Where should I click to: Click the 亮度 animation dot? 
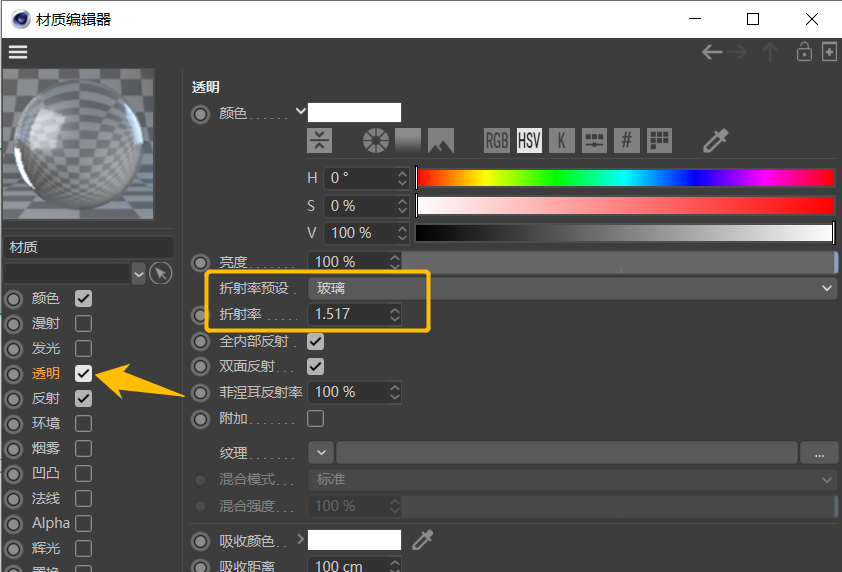[200, 263]
